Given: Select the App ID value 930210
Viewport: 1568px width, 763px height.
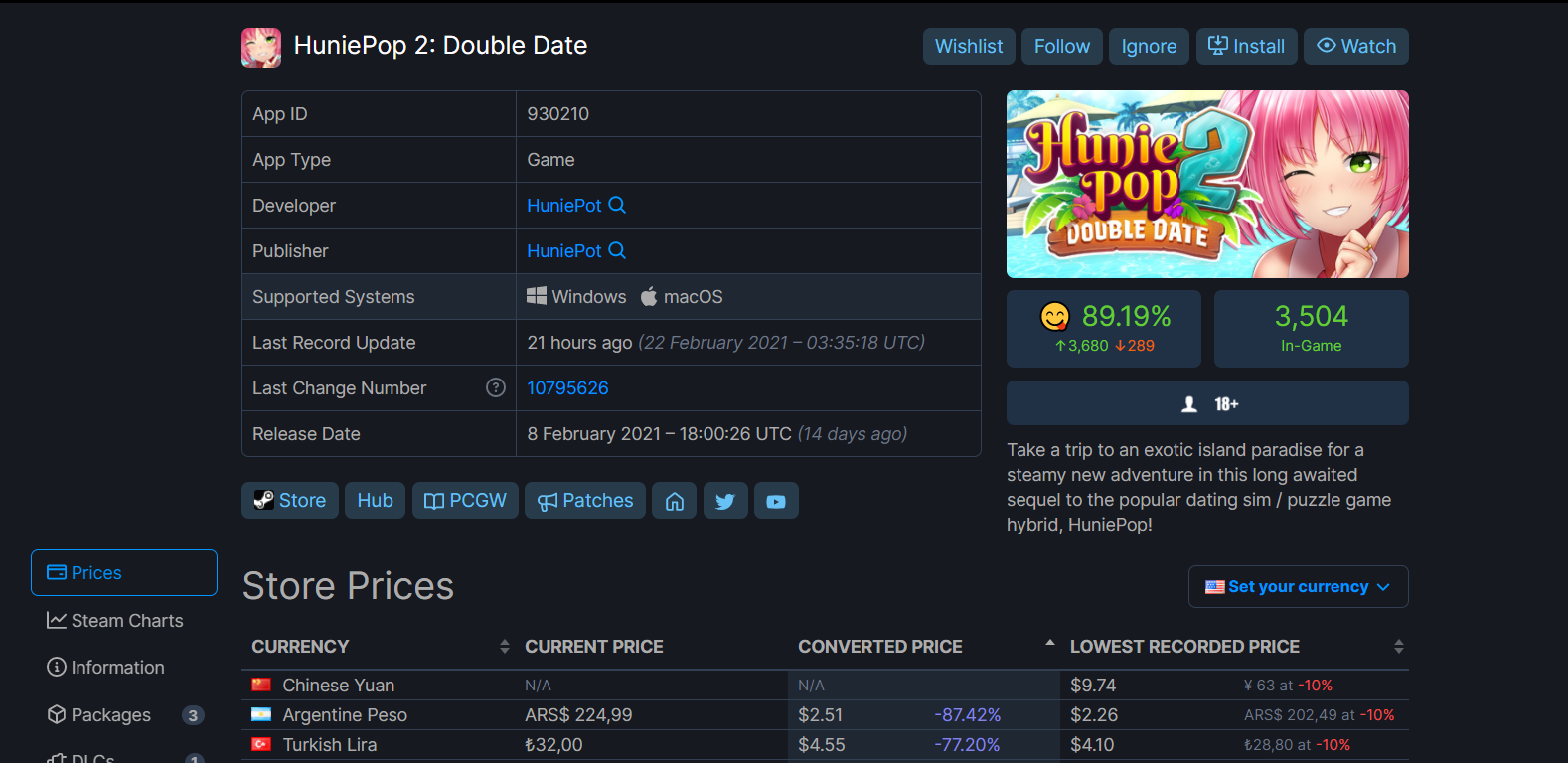Looking at the screenshot, I should (558, 114).
